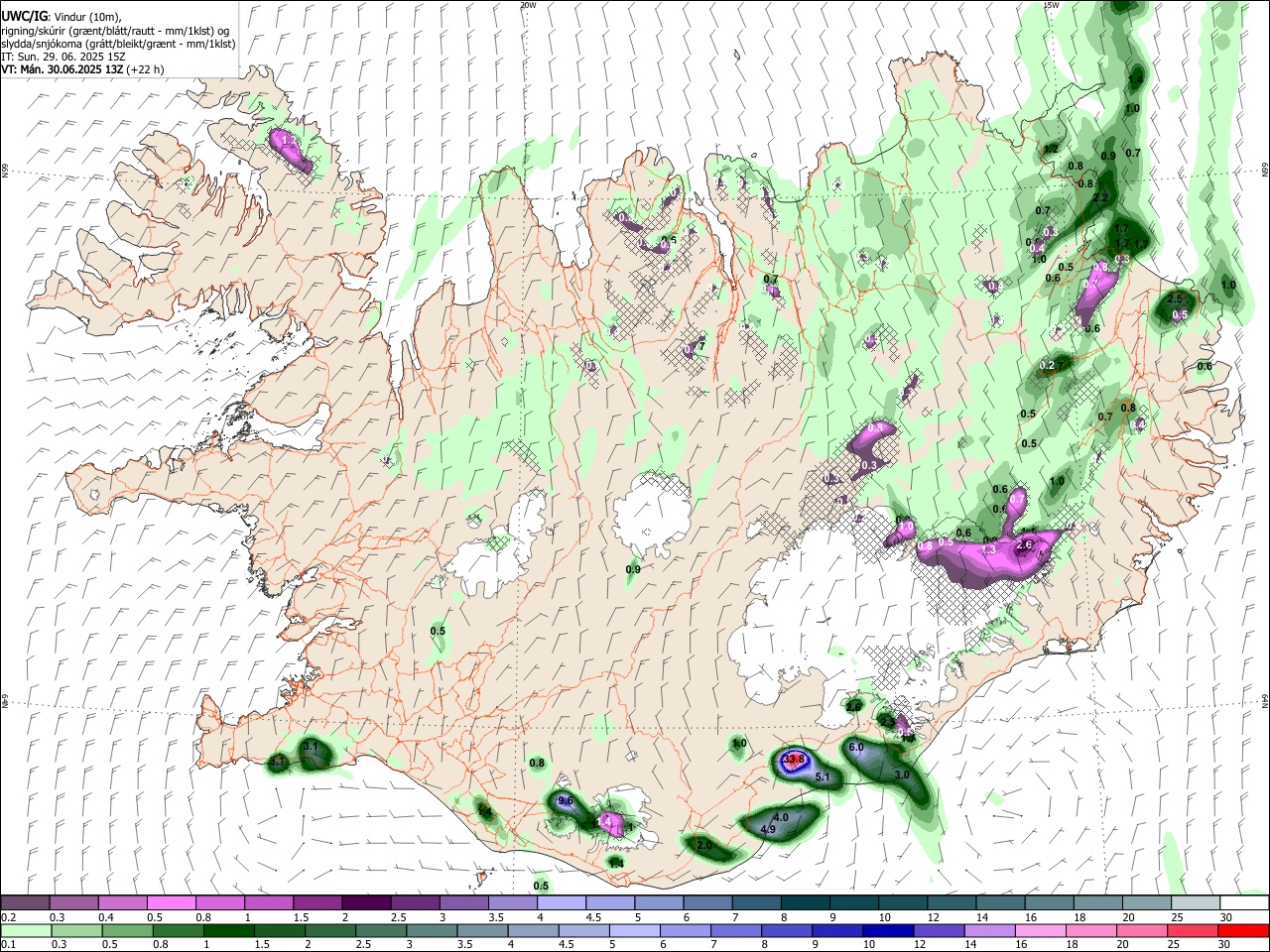Pick the darkest purple 2 swatch in the top legend row
Screen dimensions: 1270x952
[x=366, y=903]
